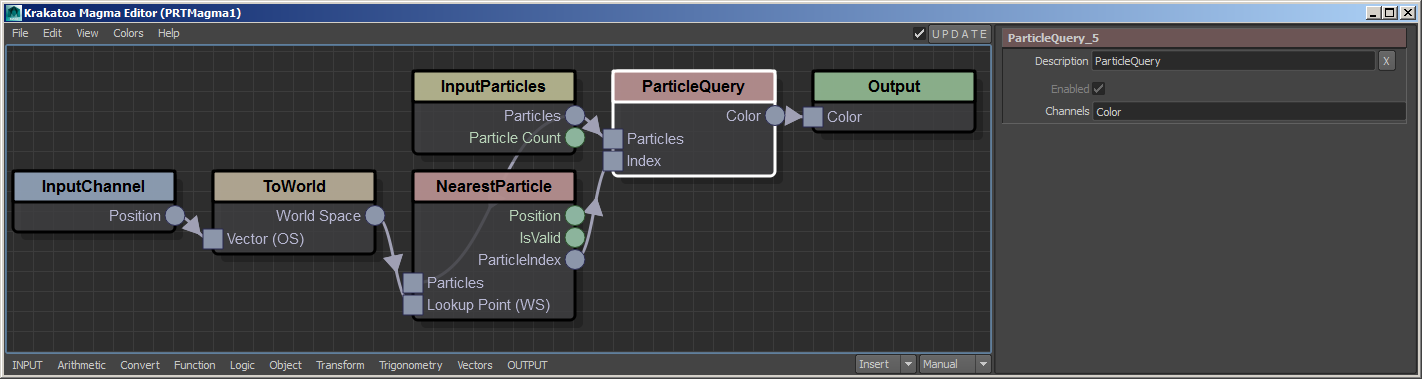Click the World Space output socket on ToWorld
The image size is (1422, 379).
[374, 216]
